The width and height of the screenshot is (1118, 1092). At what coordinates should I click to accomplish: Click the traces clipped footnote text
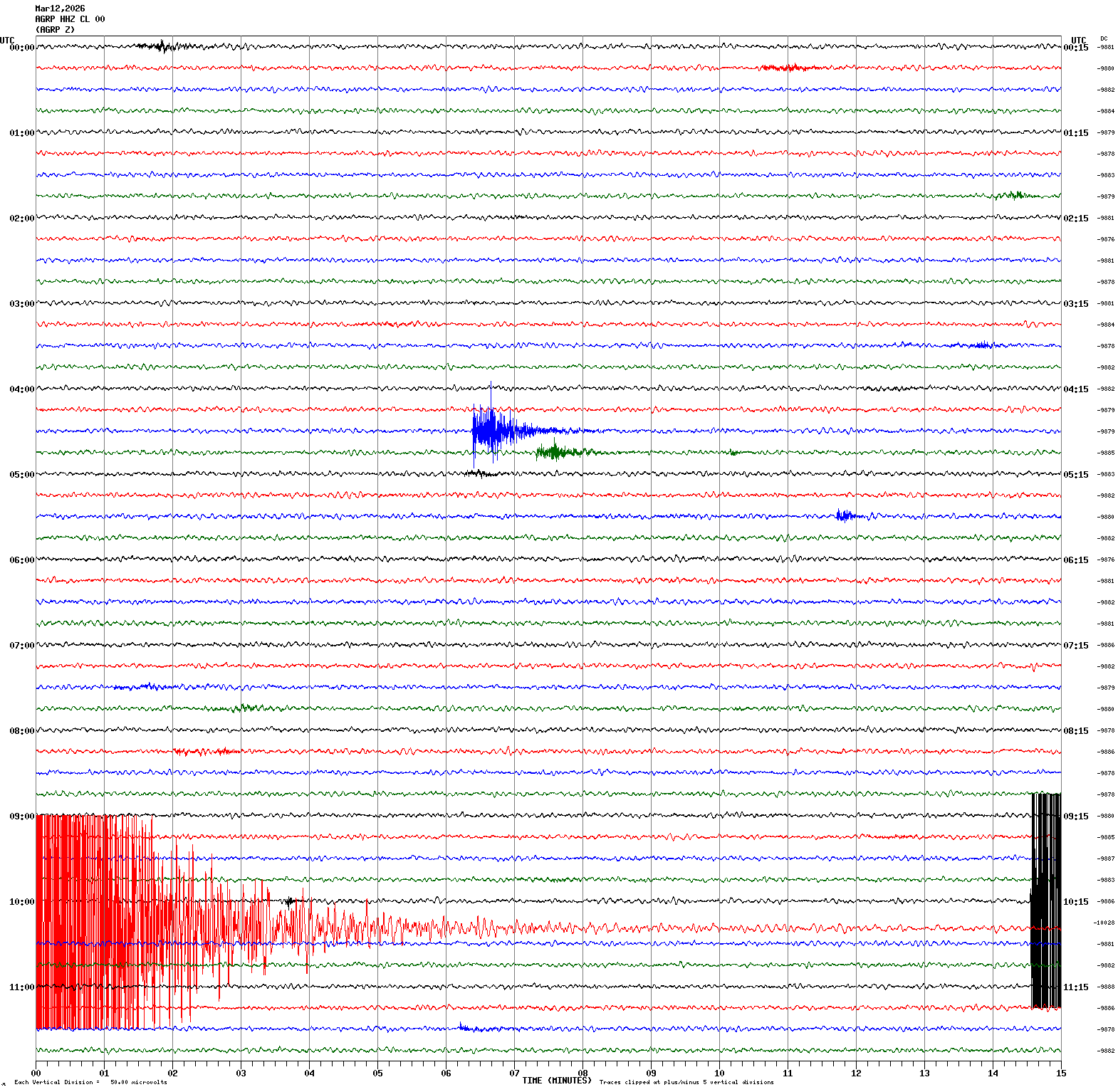(686, 1082)
